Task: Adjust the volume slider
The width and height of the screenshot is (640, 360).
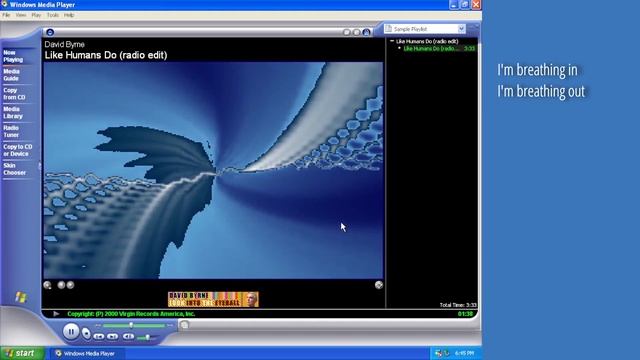Action: click(147, 337)
